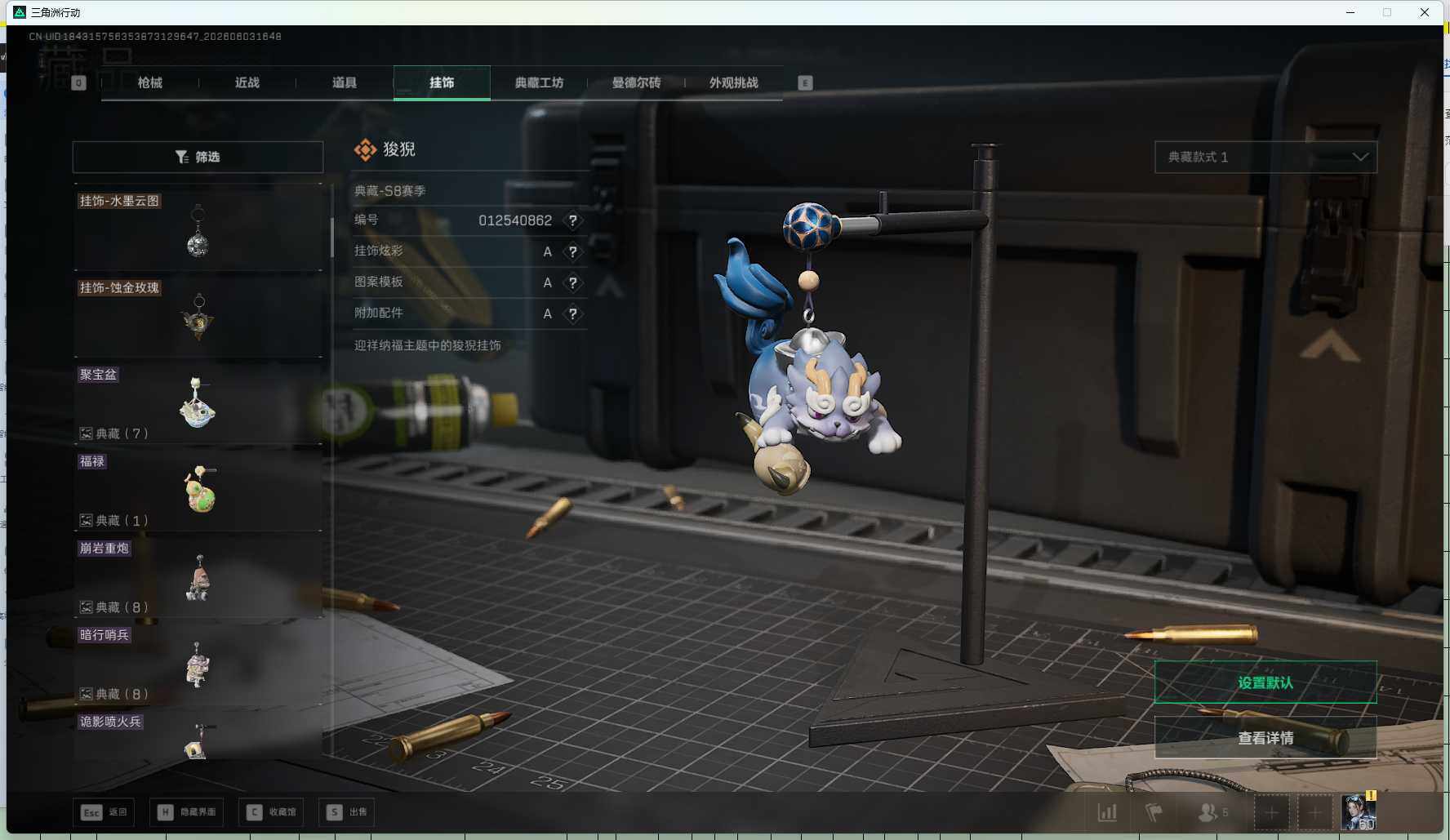The width and height of the screenshot is (1450, 840).
Task: Click the orange 狻猊 rarity diamond icon
Action: pos(365,150)
